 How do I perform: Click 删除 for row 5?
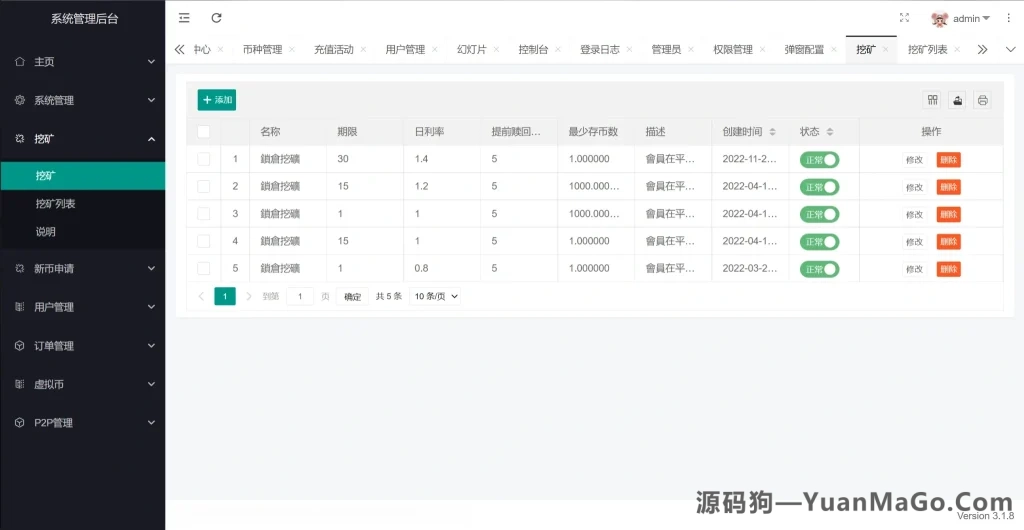click(x=948, y=270)
